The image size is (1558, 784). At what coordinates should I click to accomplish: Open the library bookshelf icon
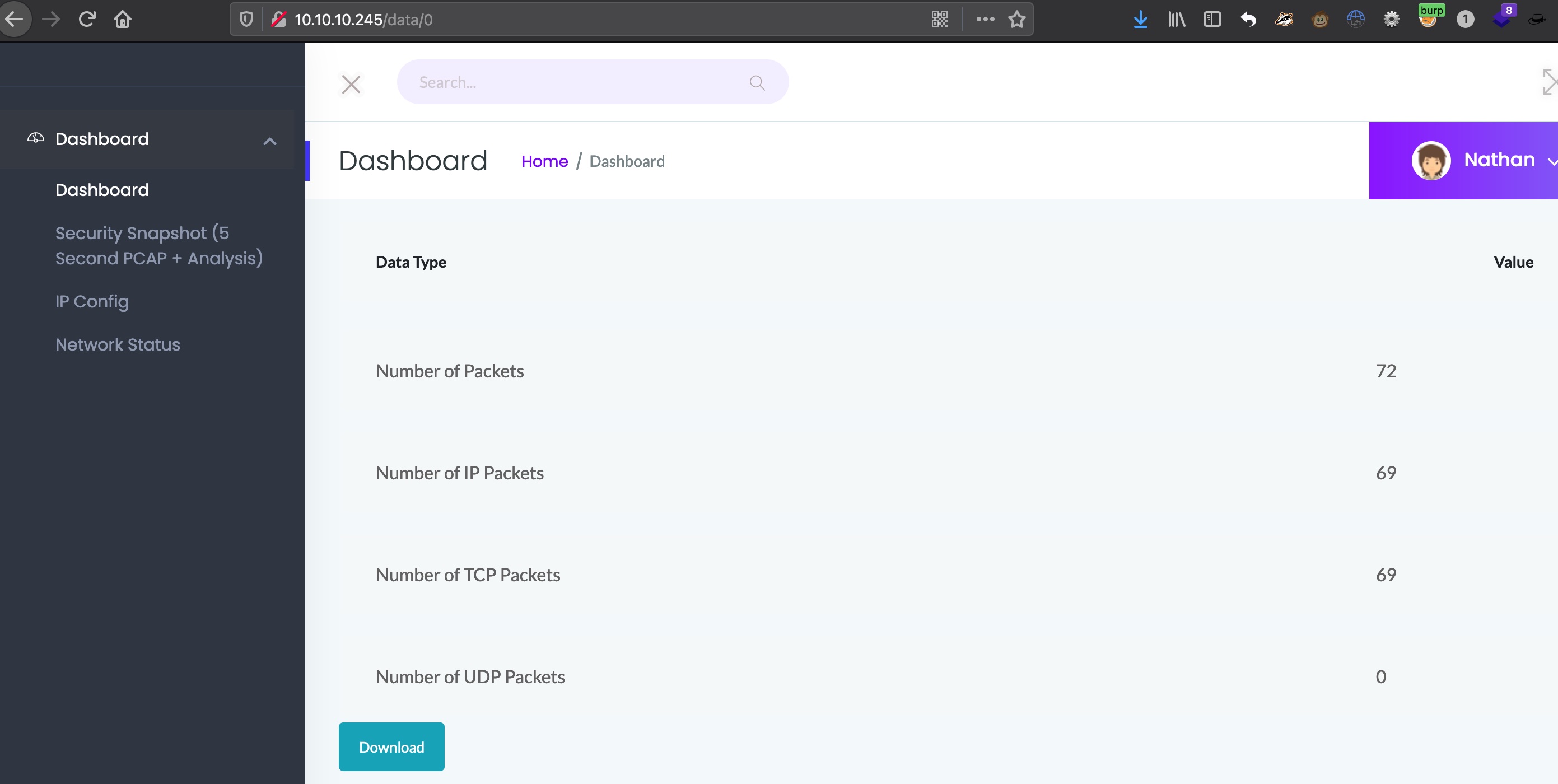1177,20
